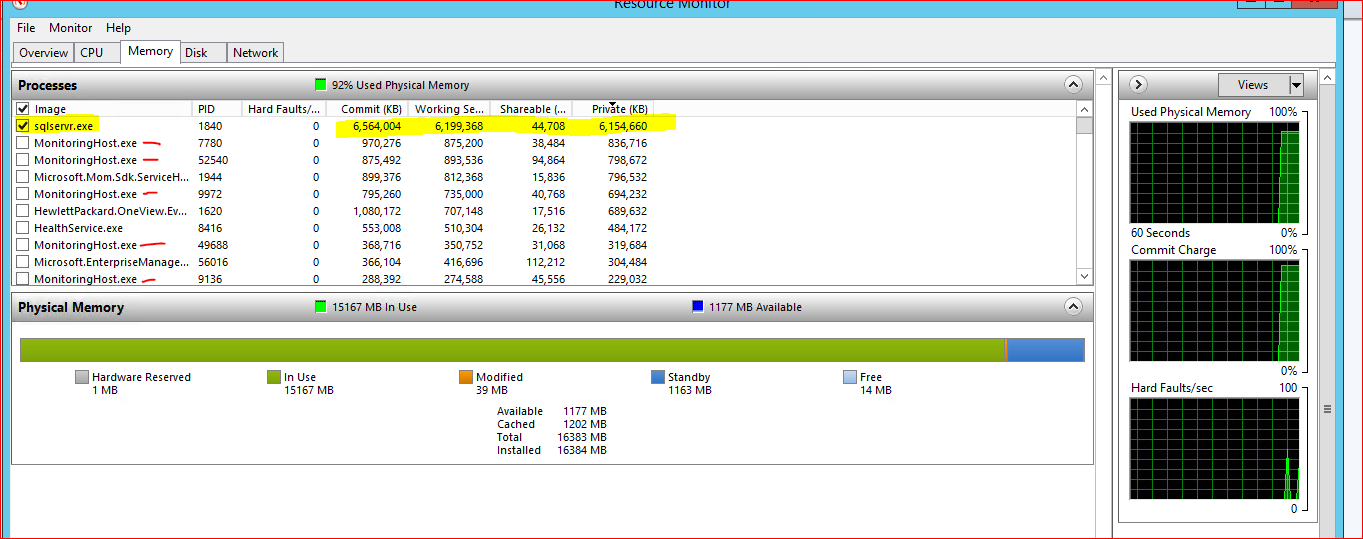Toggle the select-all checkbox beside Image header
Image resolution: width=1363 pixels, height=539 pixels.
(23, 108)
